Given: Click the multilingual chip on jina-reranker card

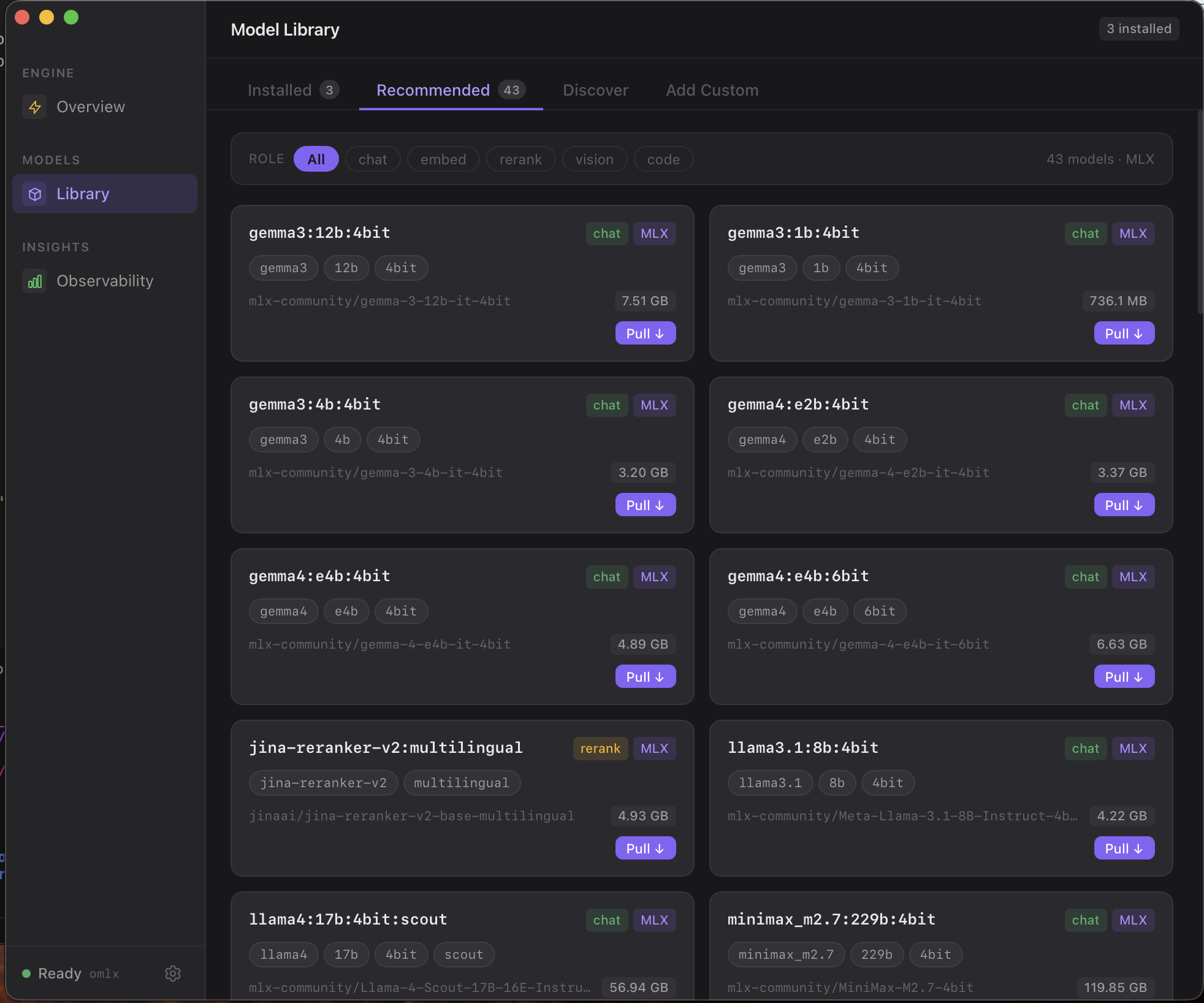Looking at the screenshot, I should [x=462, y=783].
